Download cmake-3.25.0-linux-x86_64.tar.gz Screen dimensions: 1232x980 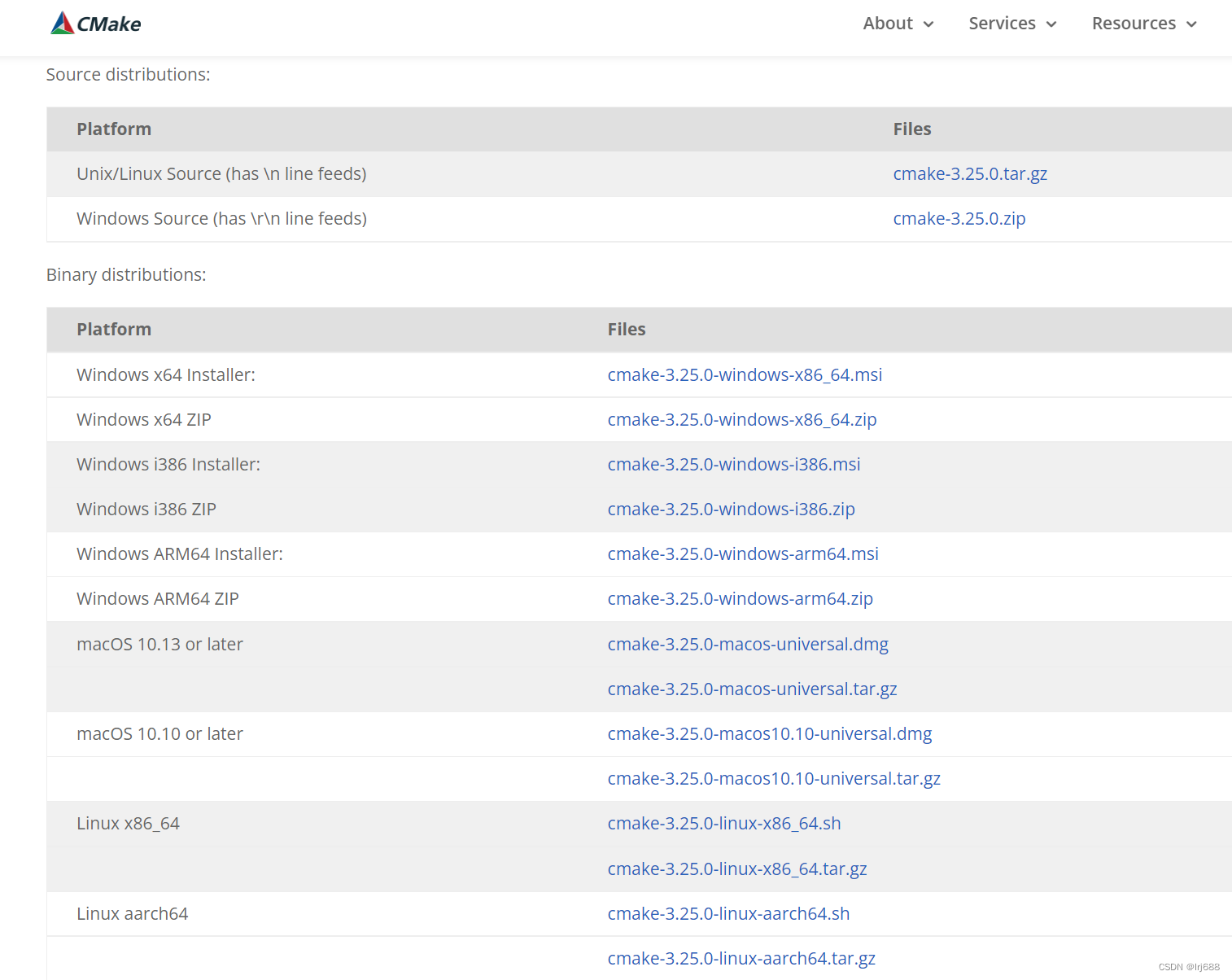(x=737, y=868)
